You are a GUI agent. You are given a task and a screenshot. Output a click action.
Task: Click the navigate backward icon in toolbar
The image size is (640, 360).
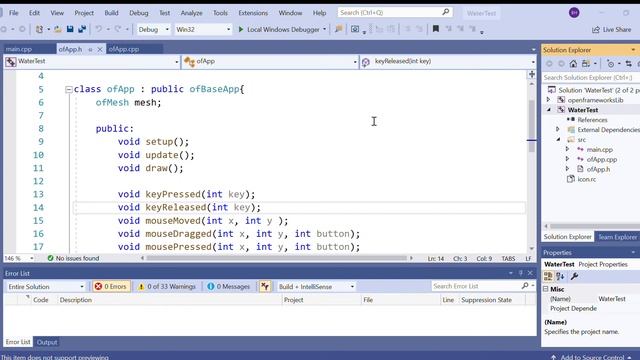pos(3,29)
